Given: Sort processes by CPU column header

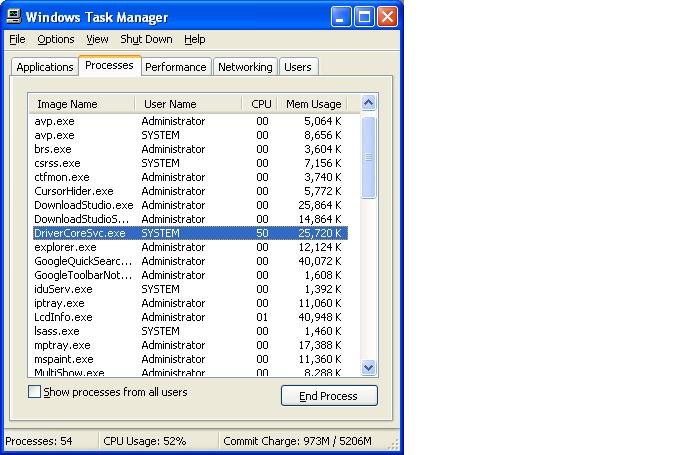Looking at the screenshot, I should coord(259,104).
